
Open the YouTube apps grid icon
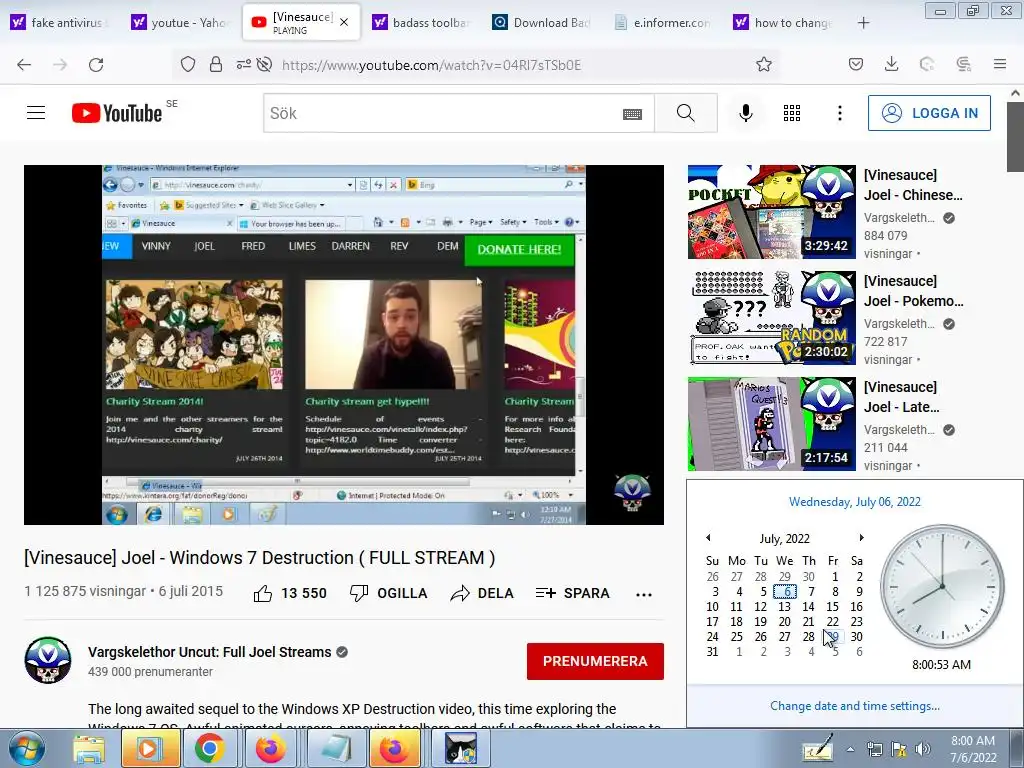click(x=792, y=113)
